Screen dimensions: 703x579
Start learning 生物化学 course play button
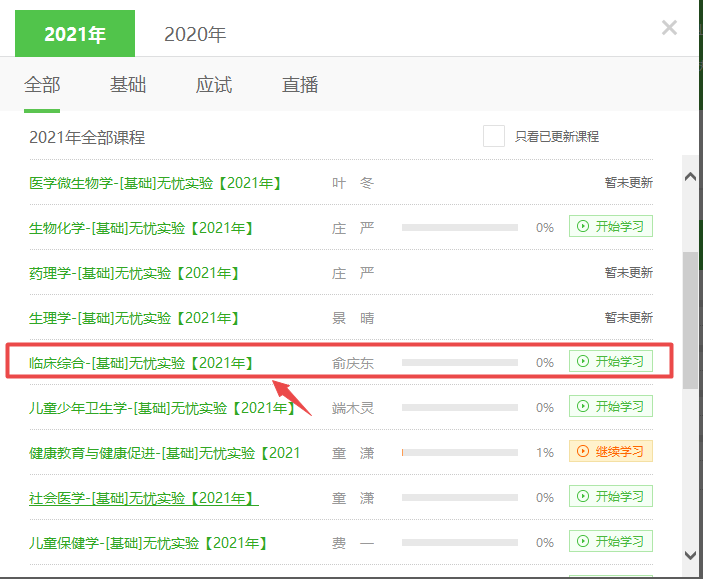tap(611, 227)
